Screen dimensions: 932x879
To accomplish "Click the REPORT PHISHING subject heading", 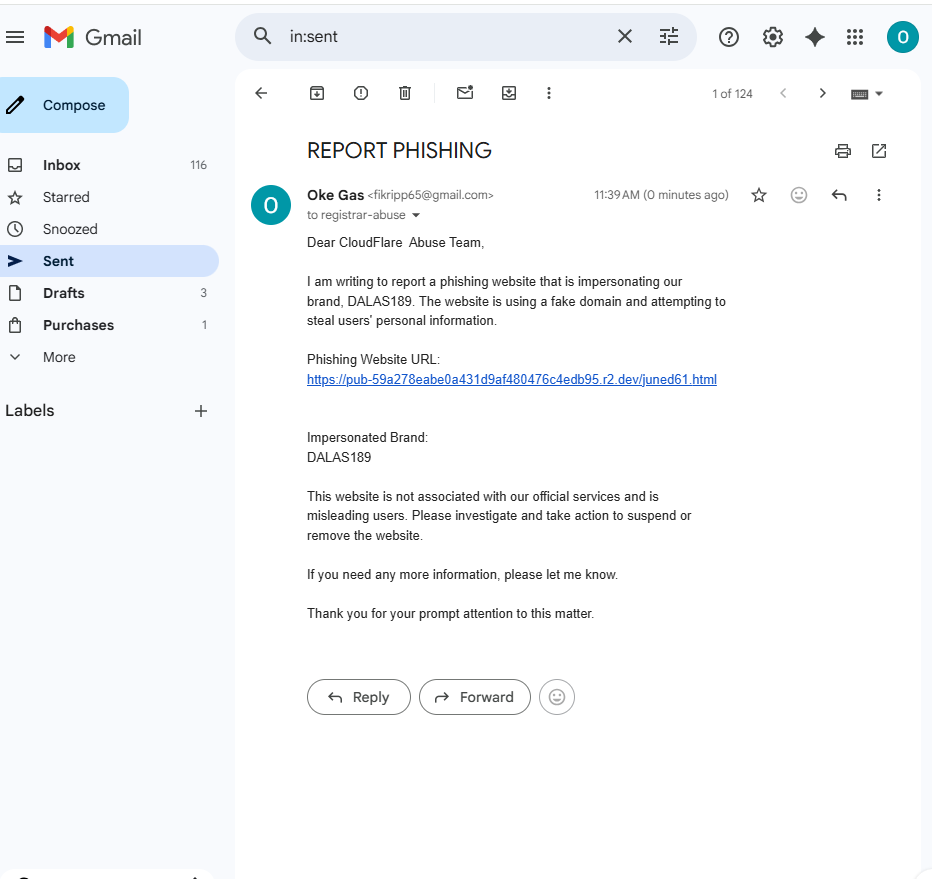I will (399, 150).
